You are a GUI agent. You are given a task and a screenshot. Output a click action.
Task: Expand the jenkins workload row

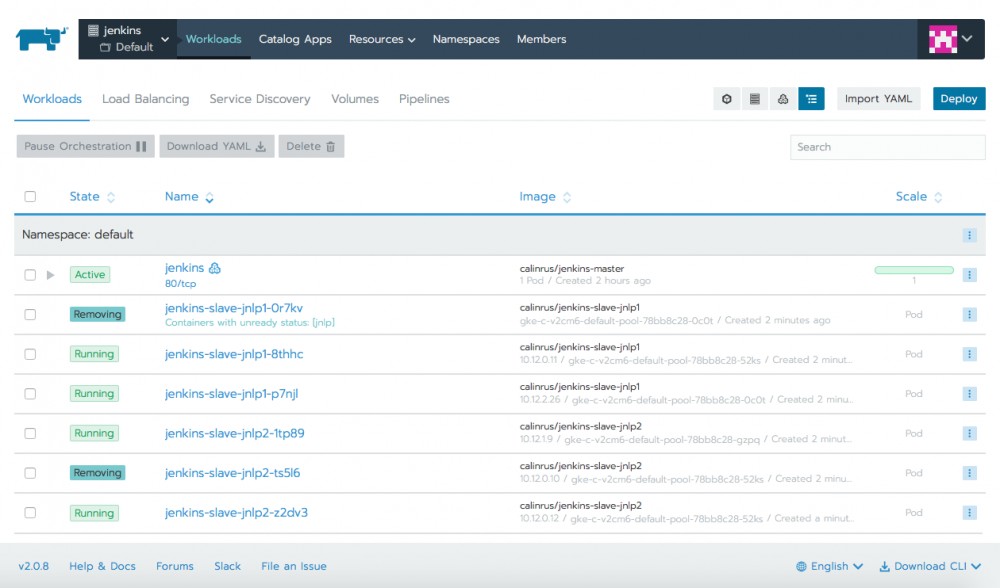coord(51,273)
